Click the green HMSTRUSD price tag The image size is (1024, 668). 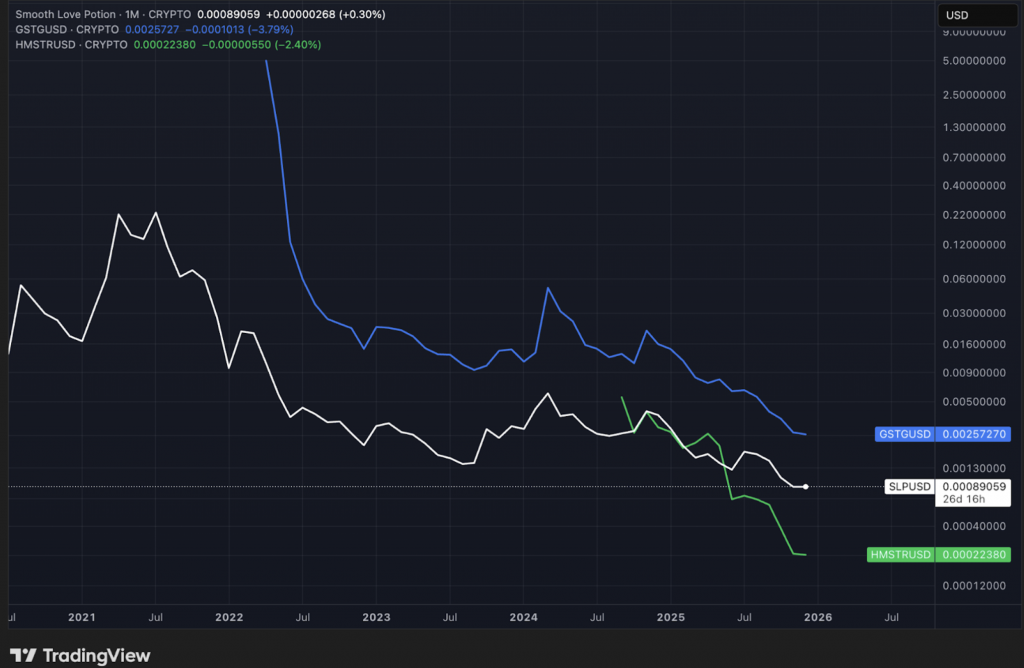(x=938, y=554)
